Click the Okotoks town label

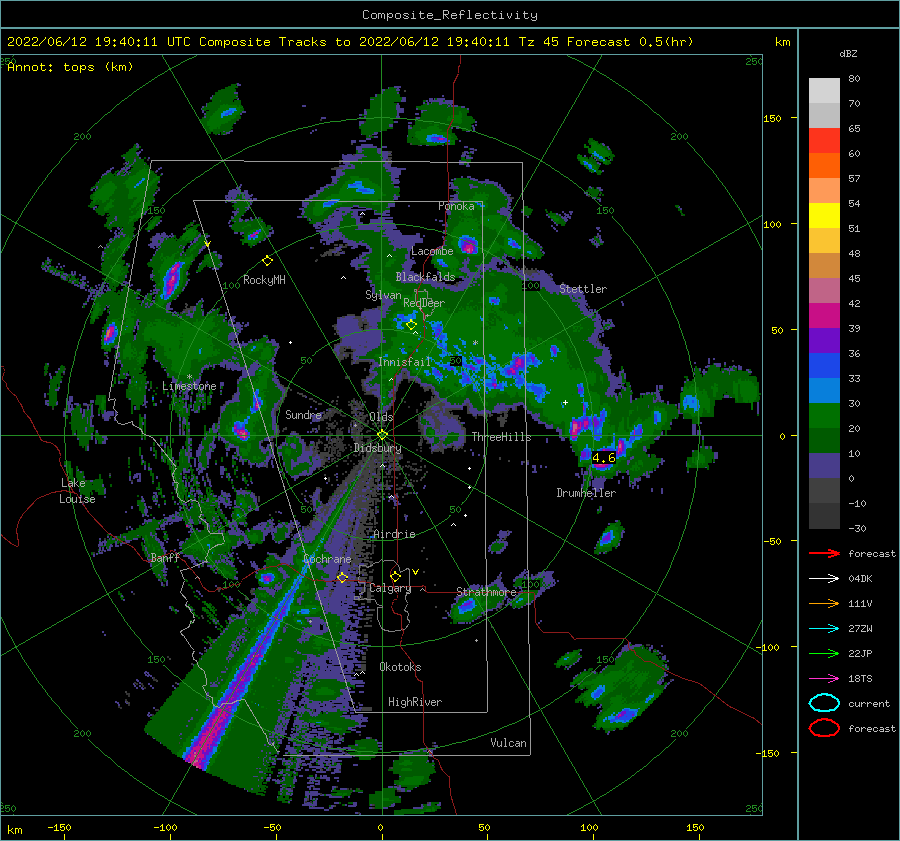click(x=400, y=667)
